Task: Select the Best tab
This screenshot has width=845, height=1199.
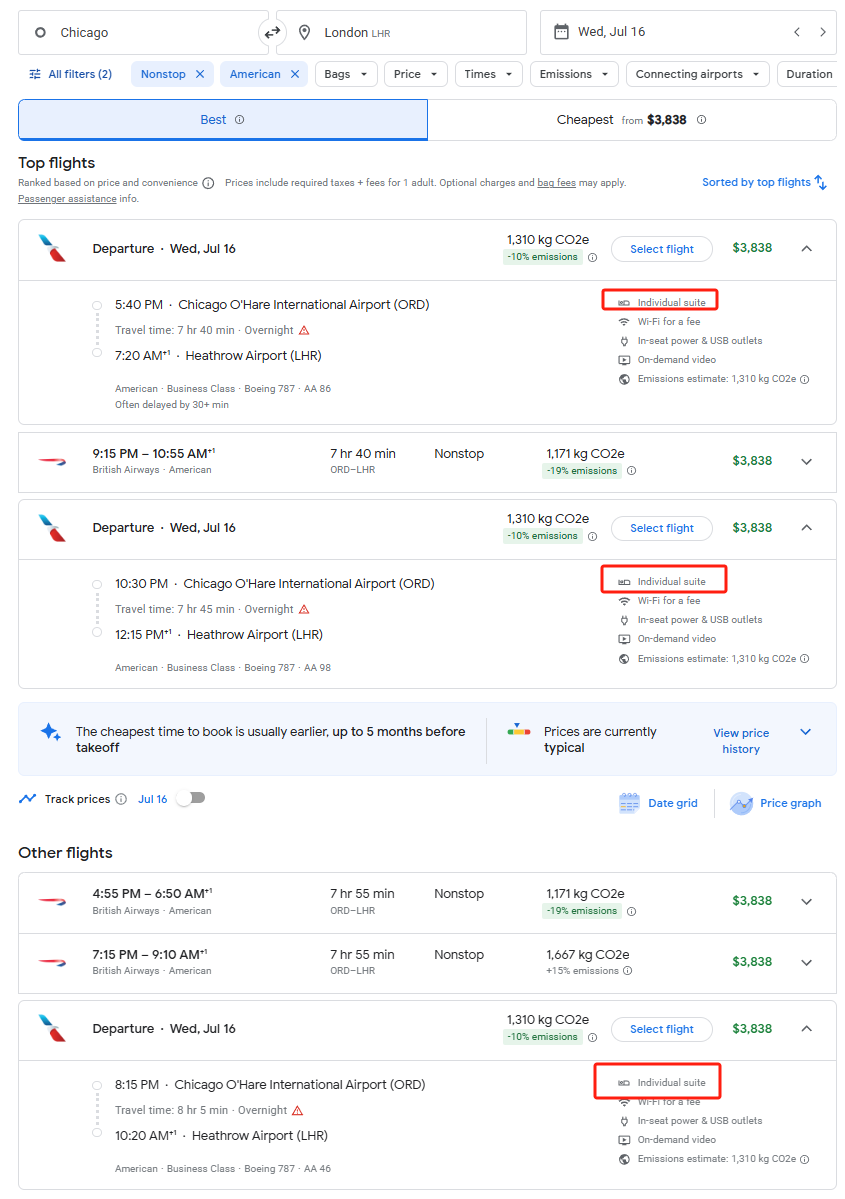Action: (x=223, y=120)
